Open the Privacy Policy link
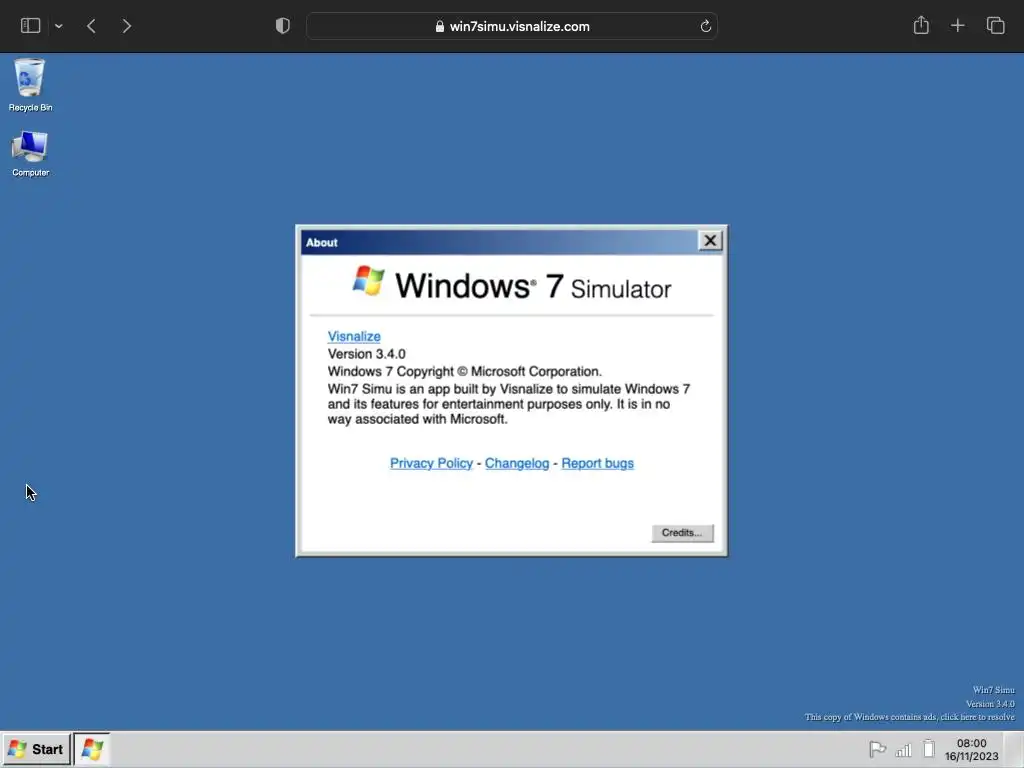The width and height of the screenshot is (1024, 768). [431, 463]
